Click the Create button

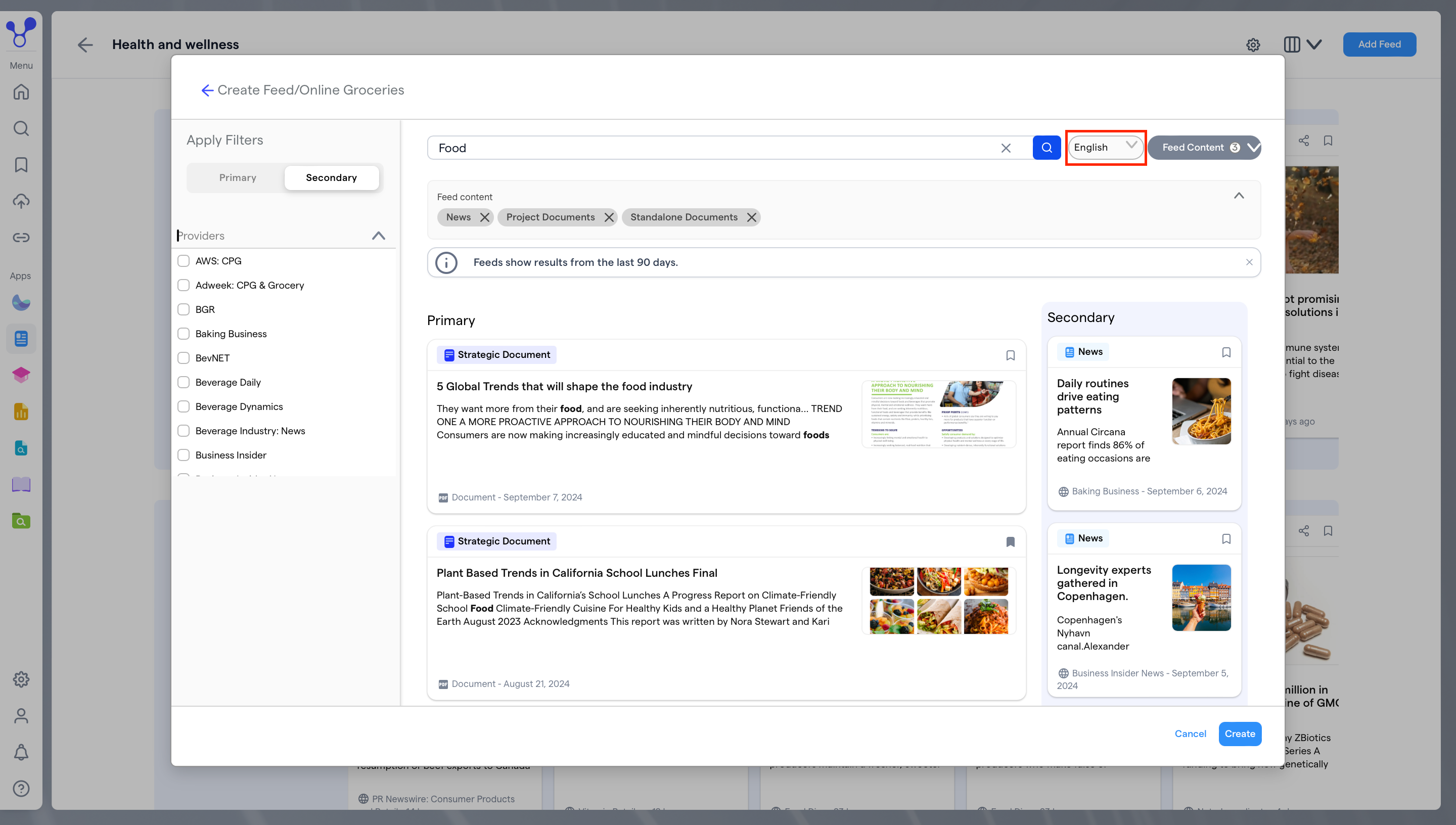click(1240, 734)
